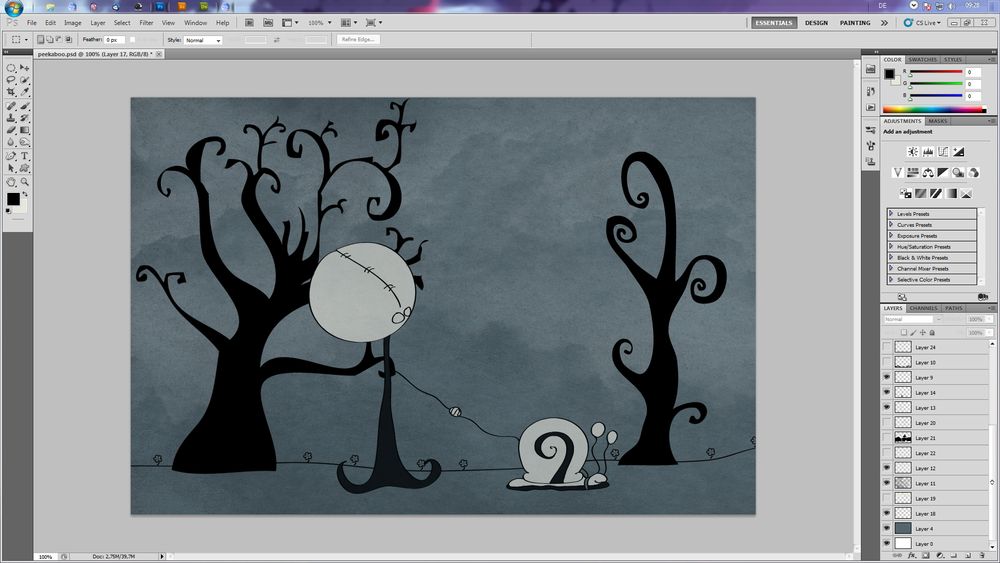Add a Levels adjustment
The image size is (1000, 563).
[928, 152]
